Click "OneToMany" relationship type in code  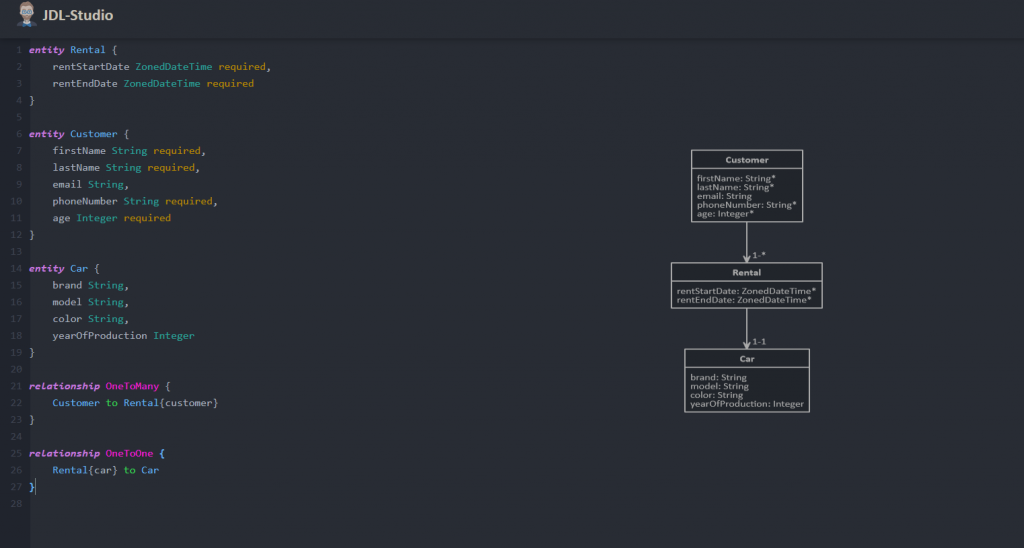[x=132, y=386]
